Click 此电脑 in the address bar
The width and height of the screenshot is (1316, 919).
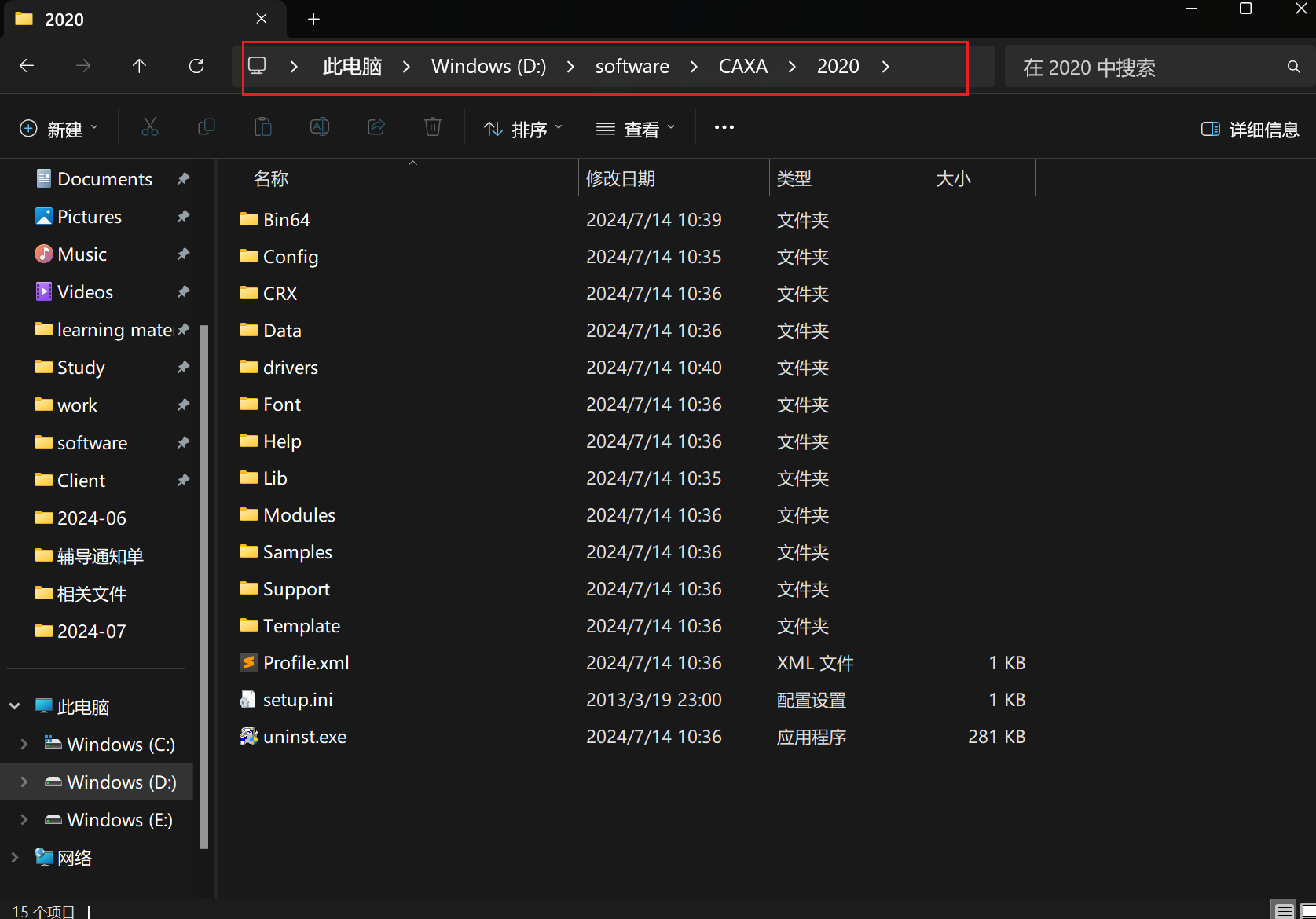point(352,67)
